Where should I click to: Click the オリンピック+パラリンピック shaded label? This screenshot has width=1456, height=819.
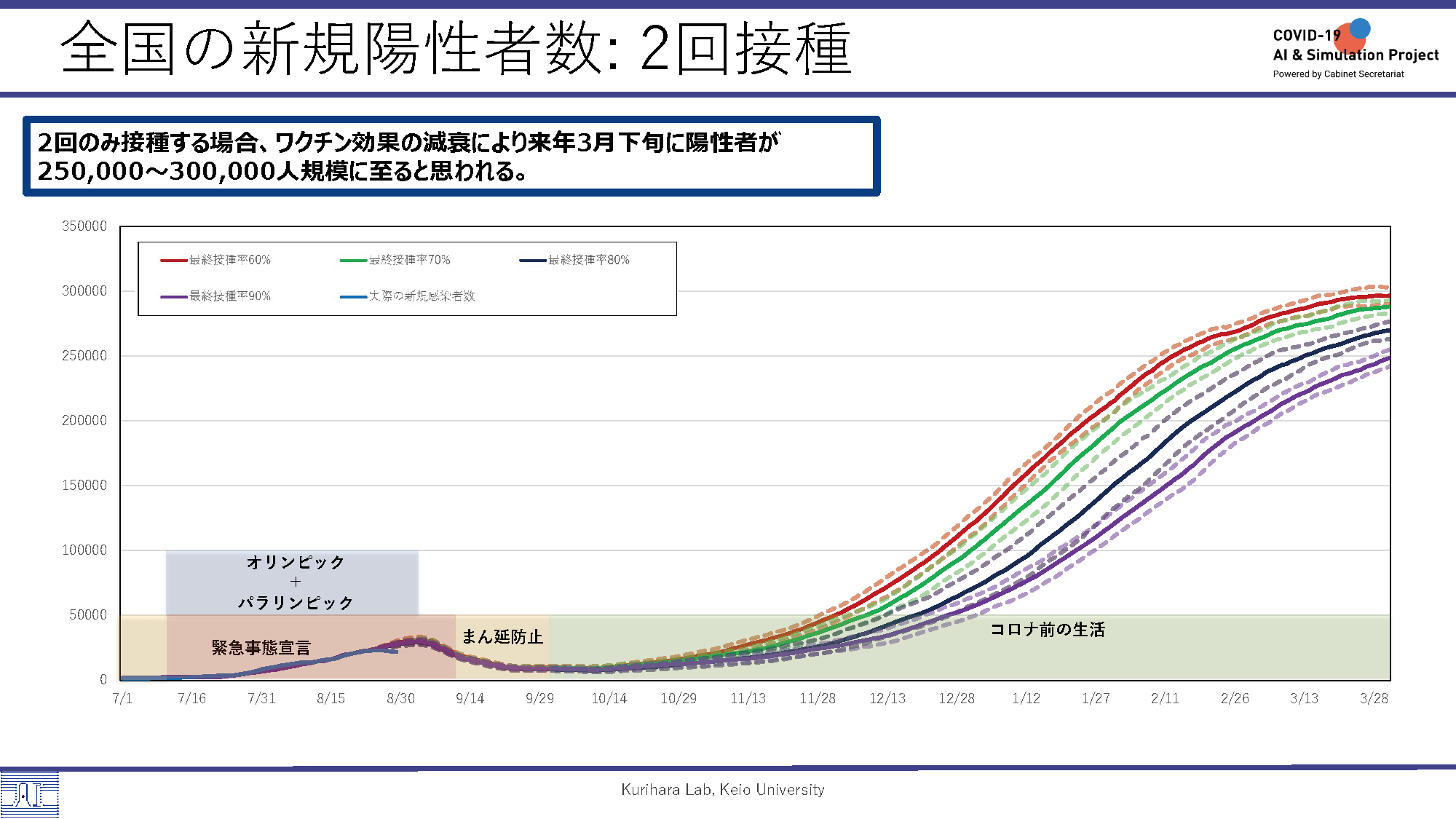(x=295, y=582)
